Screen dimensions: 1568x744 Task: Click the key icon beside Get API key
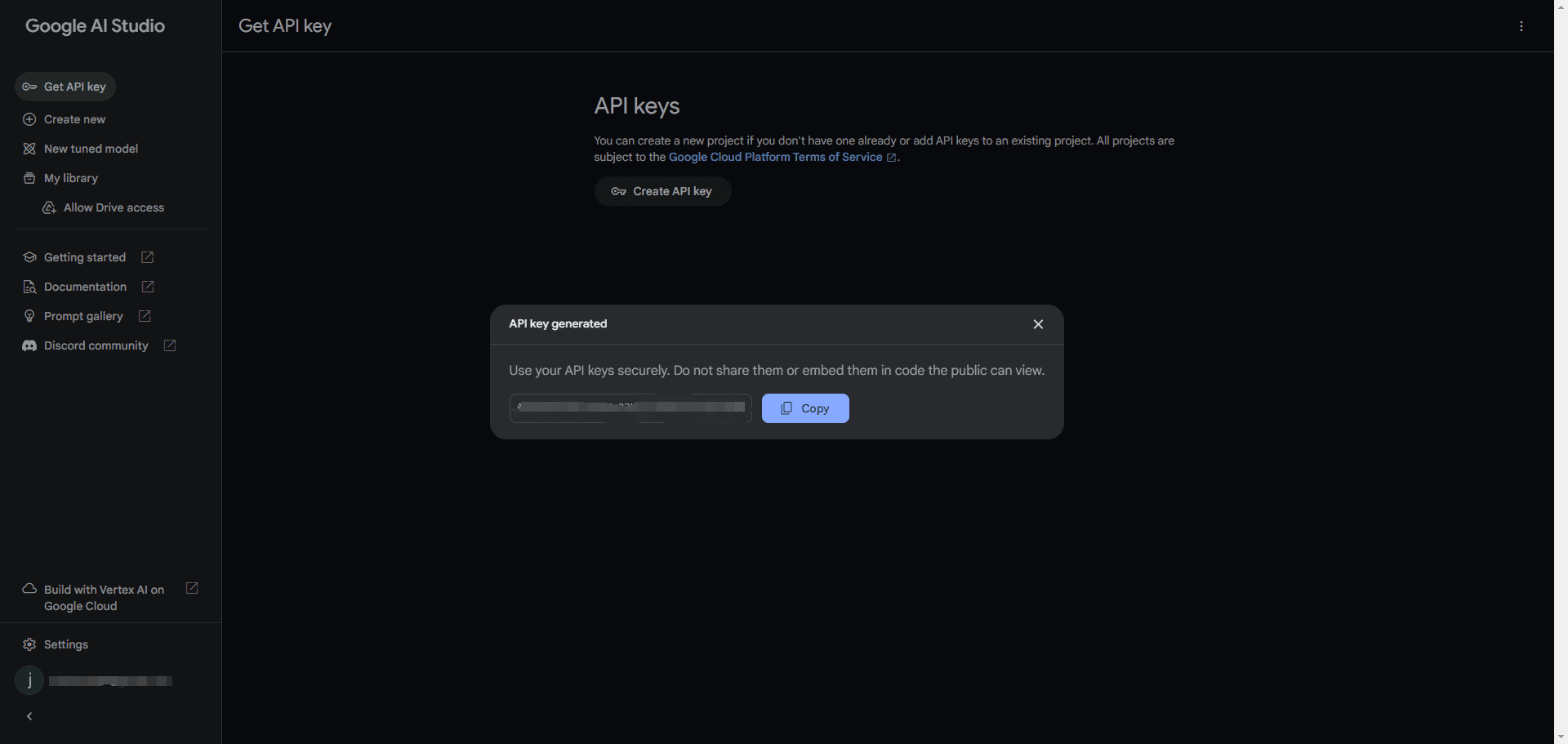(29, 87)
